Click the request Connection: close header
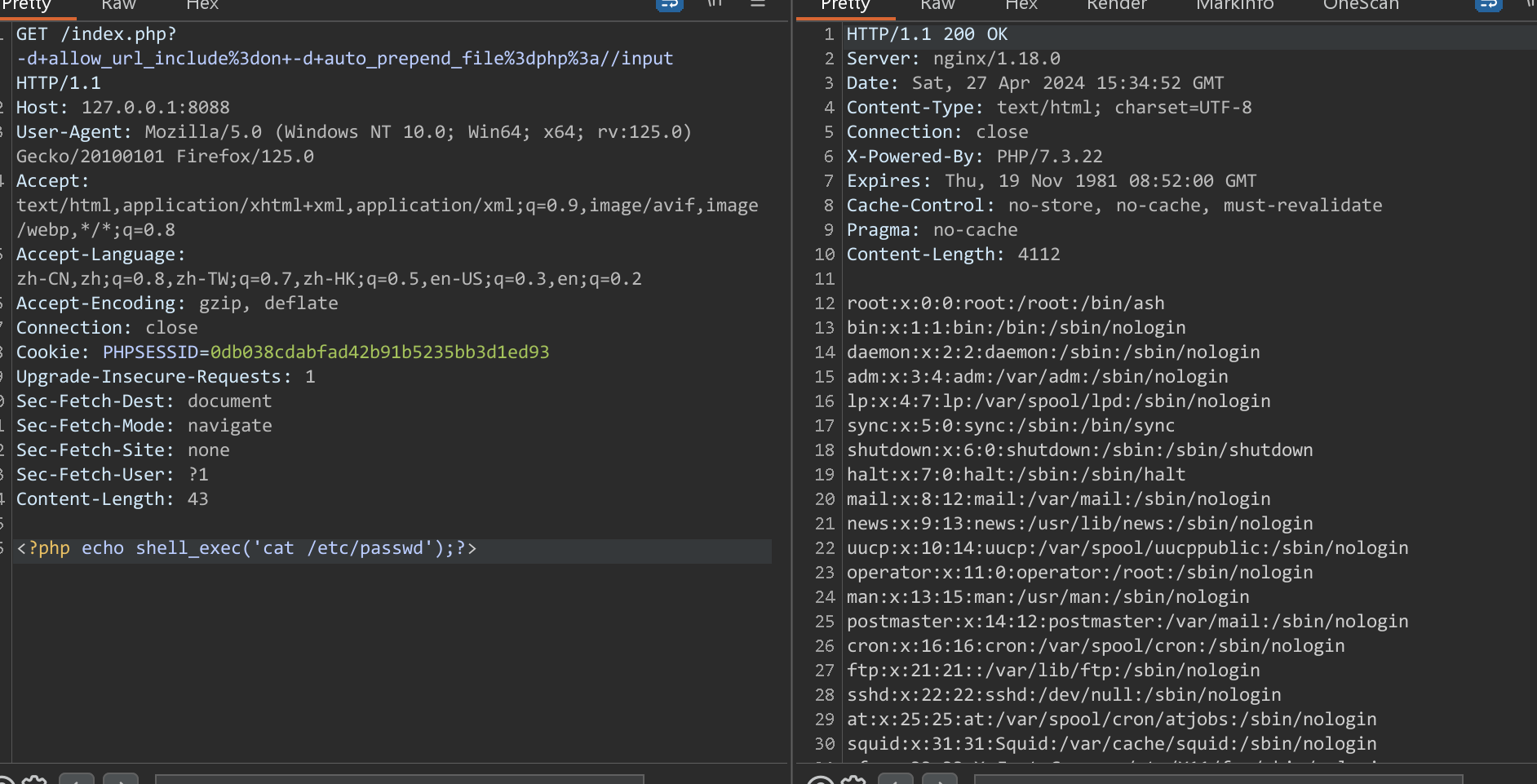The image size is (1537, 784). click(x=107, y=328)
